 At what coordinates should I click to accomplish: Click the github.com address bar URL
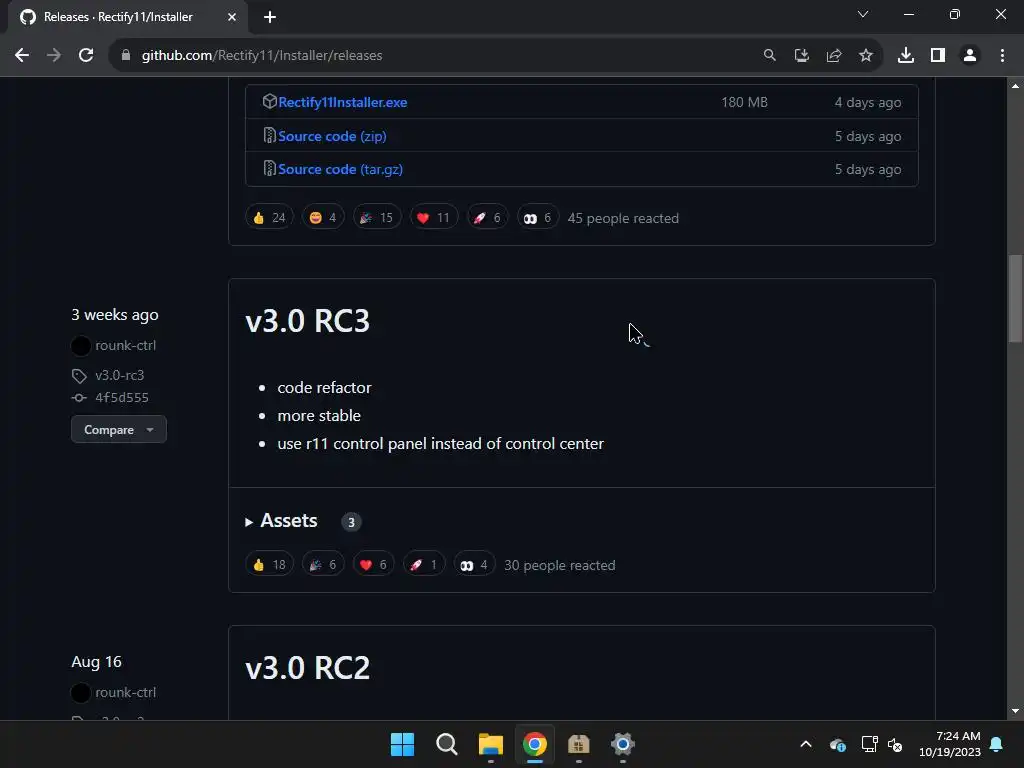[262, 56]
